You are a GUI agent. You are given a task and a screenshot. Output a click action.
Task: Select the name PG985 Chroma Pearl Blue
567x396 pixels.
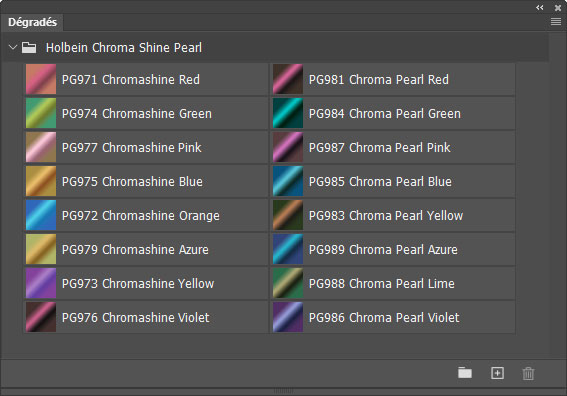380,182
